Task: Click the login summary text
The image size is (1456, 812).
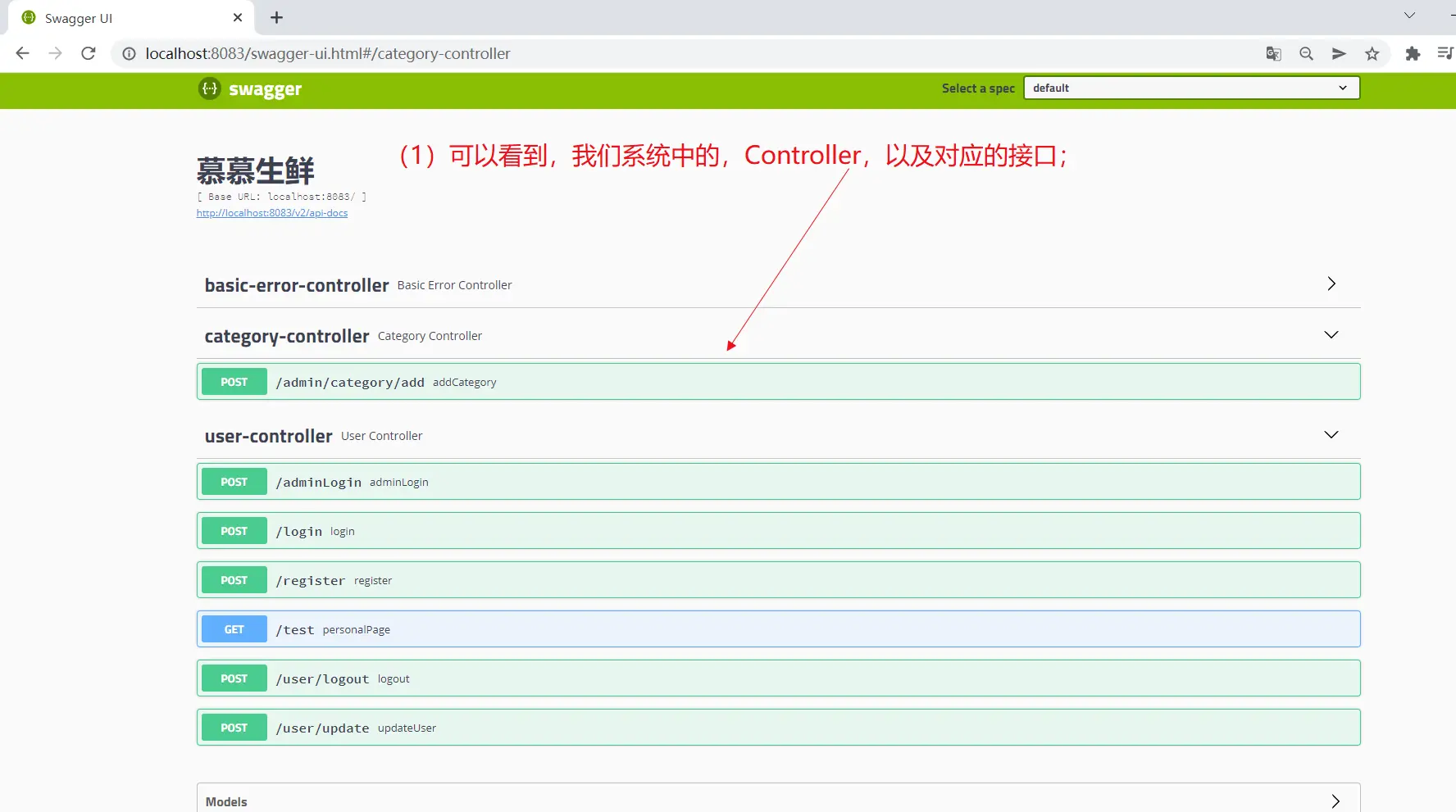Action: 343,532
